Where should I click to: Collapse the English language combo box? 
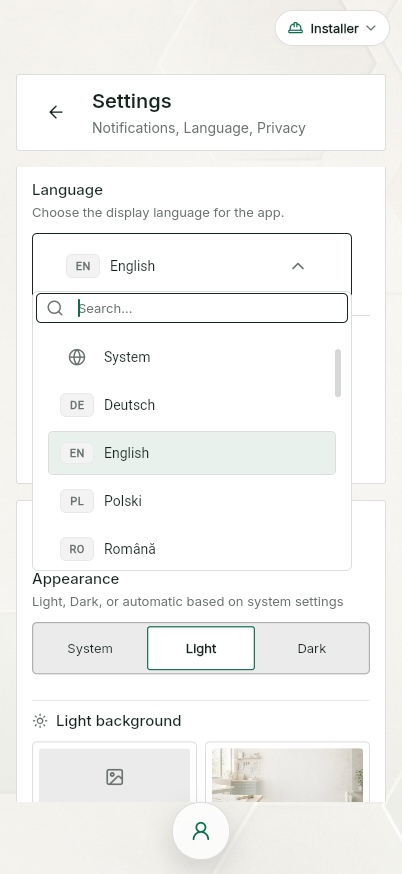(x=192, y=265)
